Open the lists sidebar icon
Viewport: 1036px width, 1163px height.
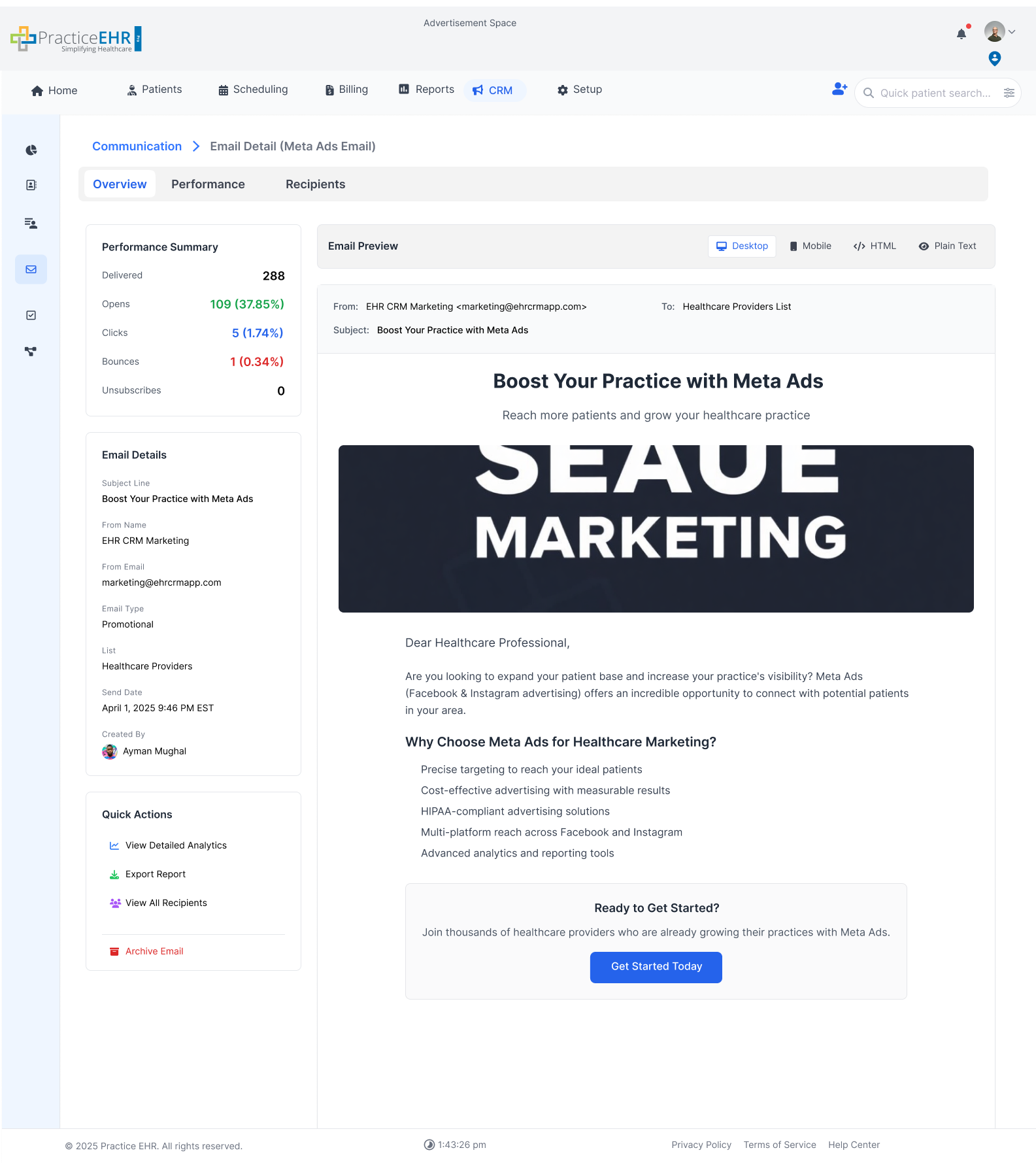click(x=31, y=224)
